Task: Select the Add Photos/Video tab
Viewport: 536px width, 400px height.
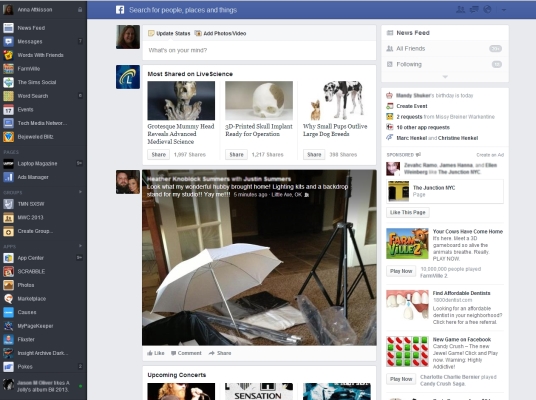Action: click(x=220, y=33)
